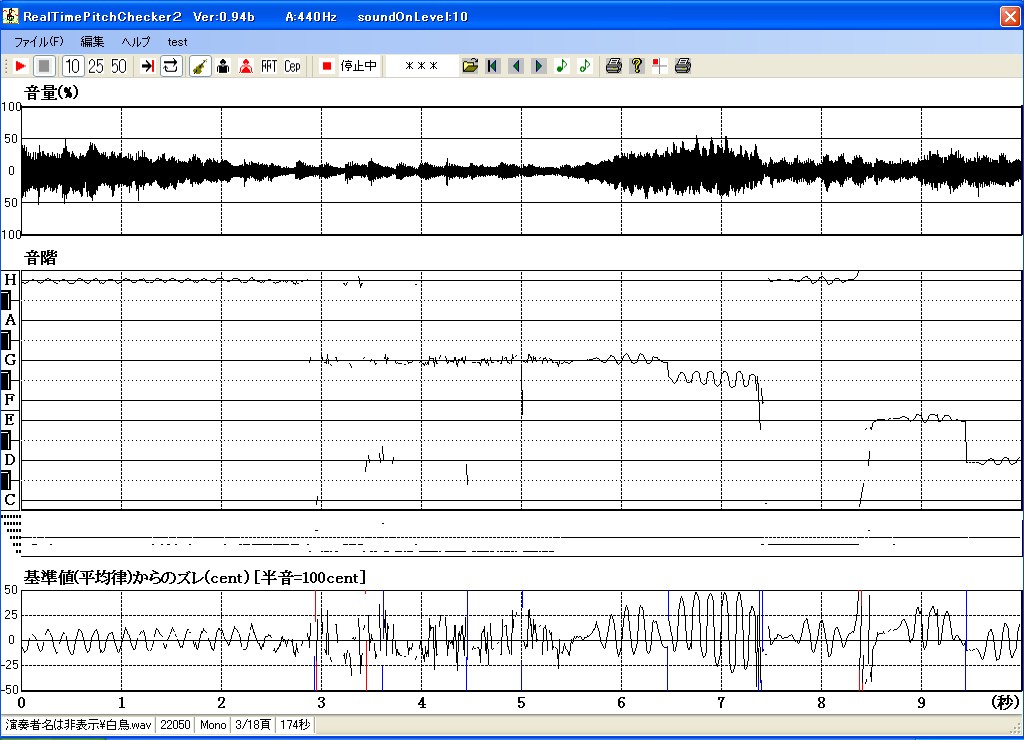Click the red record square icon
This screenshot has width=1024, height=740.
point(327,66)
